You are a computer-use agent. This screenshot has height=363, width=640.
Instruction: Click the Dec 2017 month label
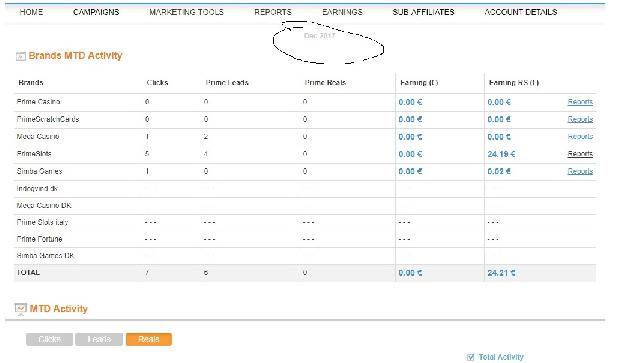(x=320, y=36)
